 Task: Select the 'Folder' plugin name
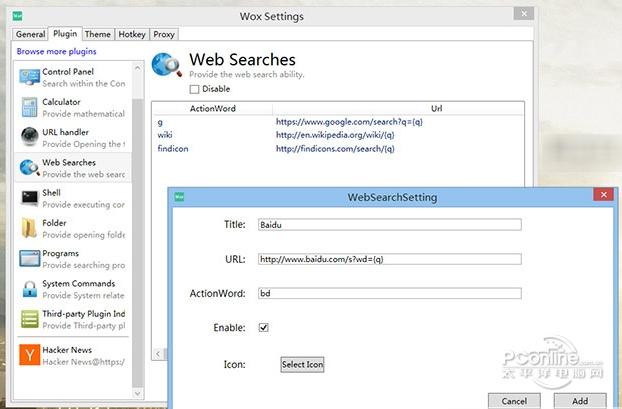(54, 223)
